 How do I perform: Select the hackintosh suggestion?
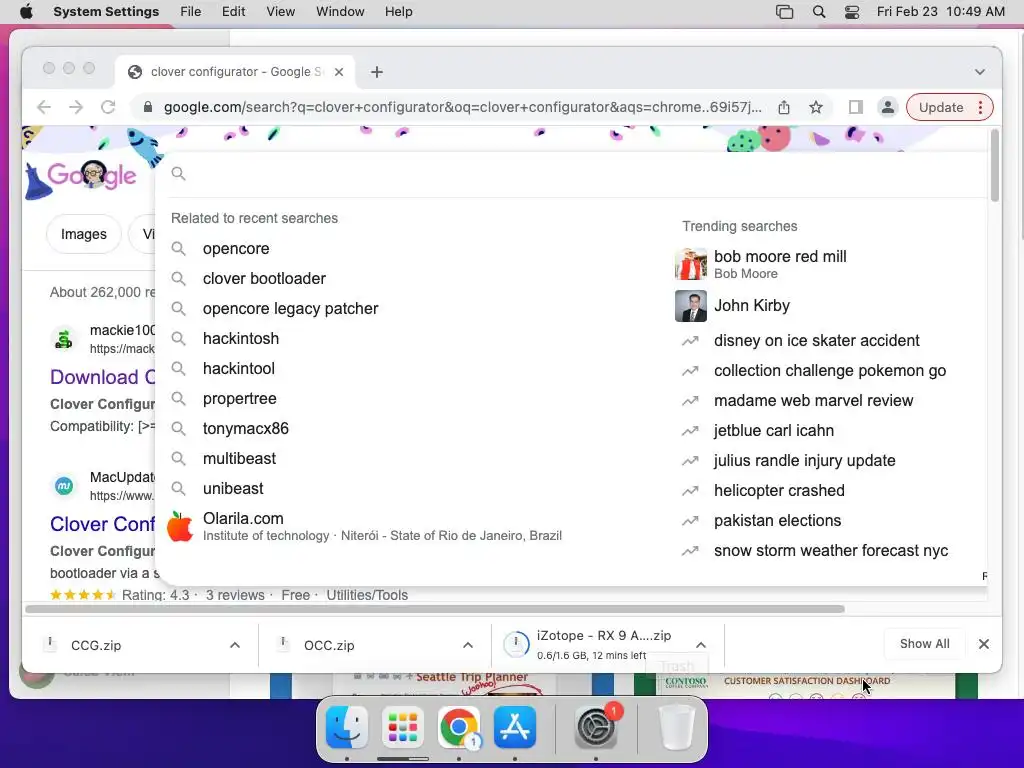coord(240,339)
